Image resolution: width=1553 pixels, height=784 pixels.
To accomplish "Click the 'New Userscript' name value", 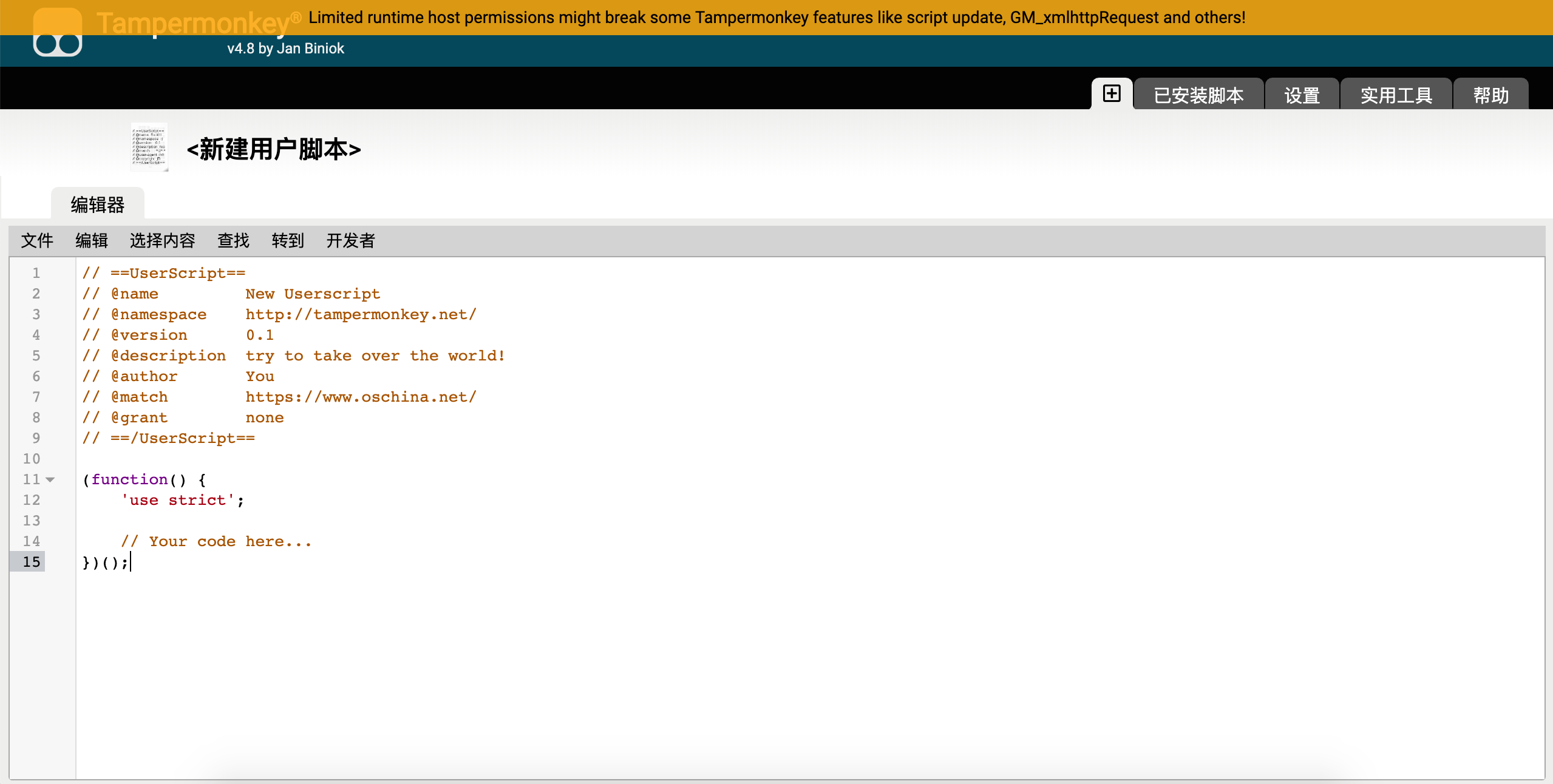I will pyautogui.click(x=313, y=294).
